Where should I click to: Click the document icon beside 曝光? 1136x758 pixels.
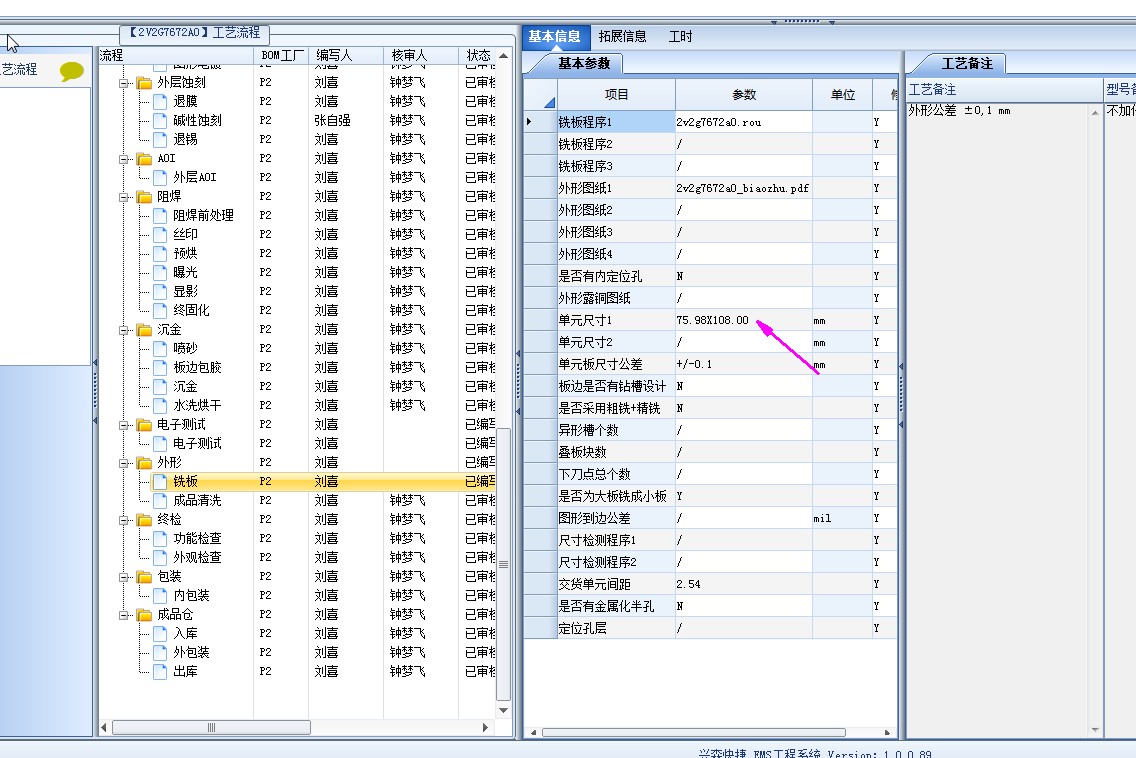pyautogui.click(x=160, y=272)
